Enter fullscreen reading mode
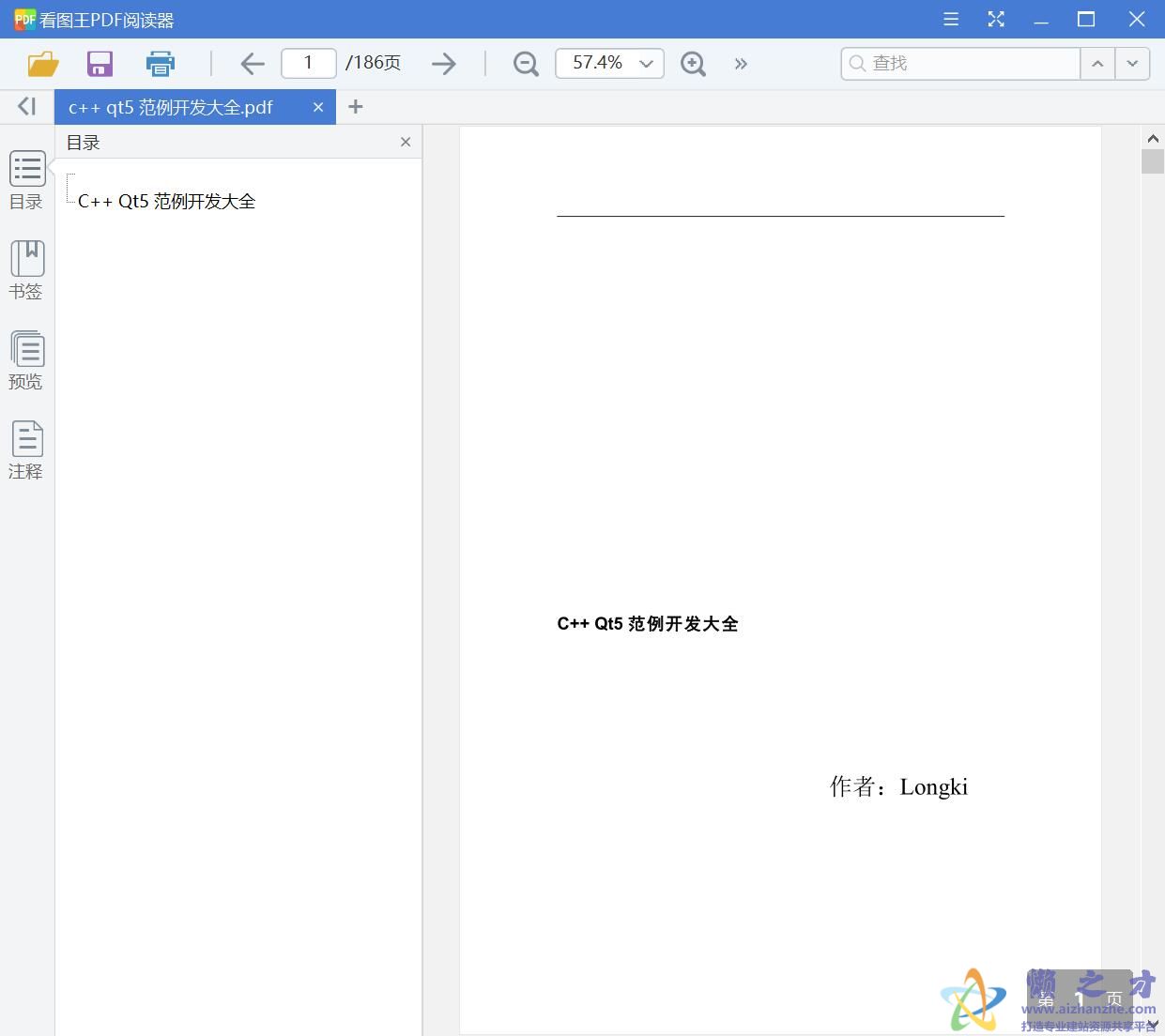The width and height of the screenshot is (1165, 1036). 996,19
